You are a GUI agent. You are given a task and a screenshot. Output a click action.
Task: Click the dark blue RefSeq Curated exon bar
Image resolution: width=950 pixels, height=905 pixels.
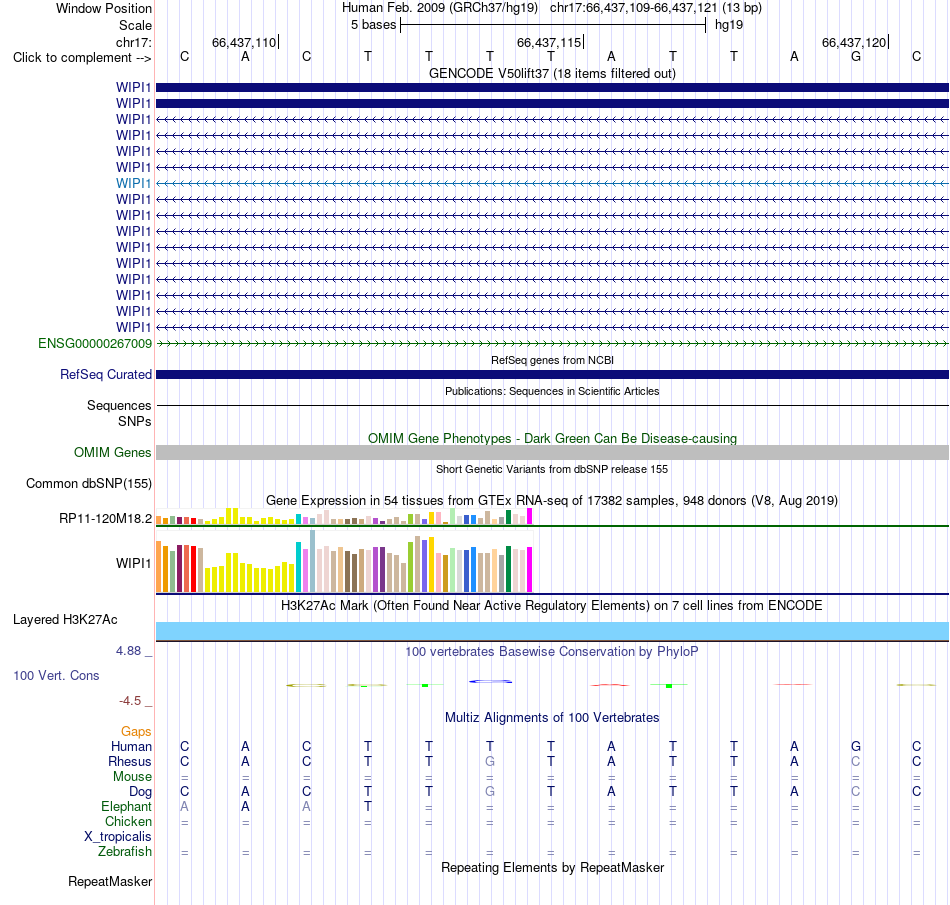coord(552,374)
